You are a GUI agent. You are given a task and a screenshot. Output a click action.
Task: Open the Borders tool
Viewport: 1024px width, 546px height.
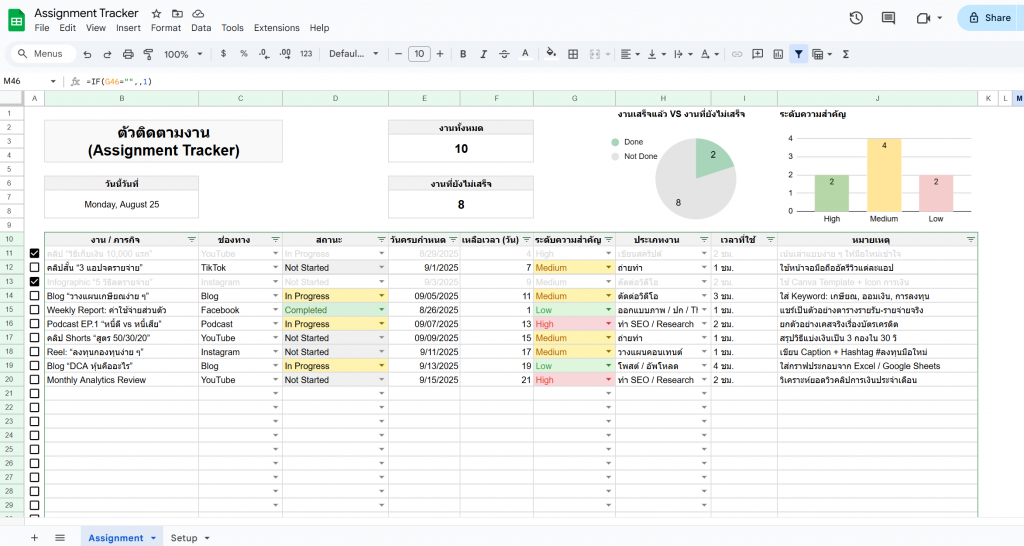tap(573, 54)
